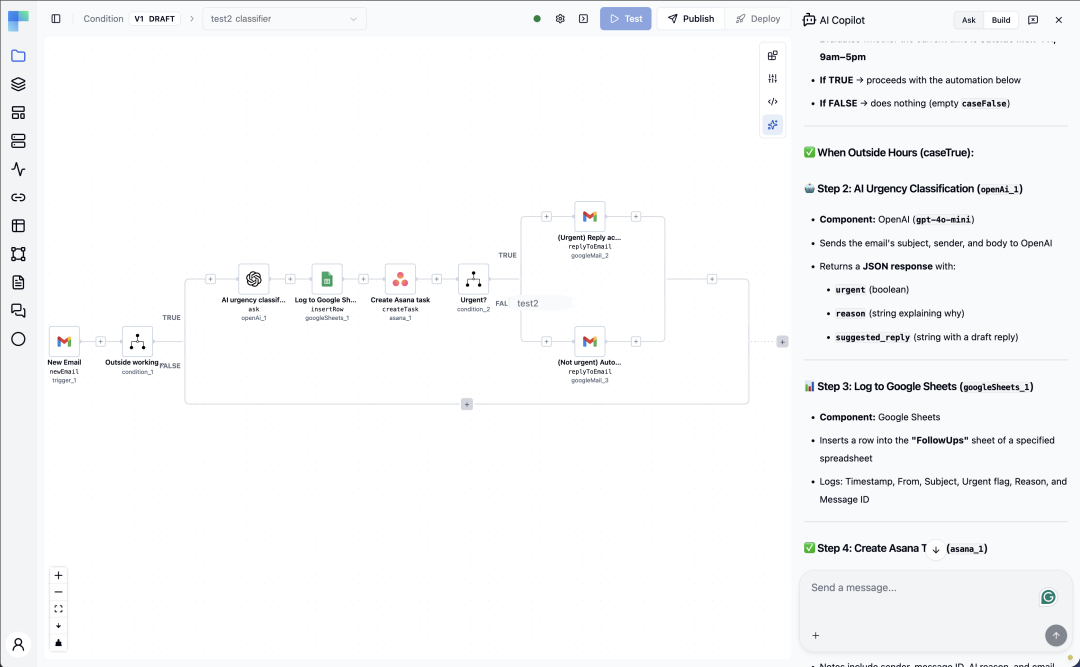Open the chain link icon in sidebar

[19, 197]
